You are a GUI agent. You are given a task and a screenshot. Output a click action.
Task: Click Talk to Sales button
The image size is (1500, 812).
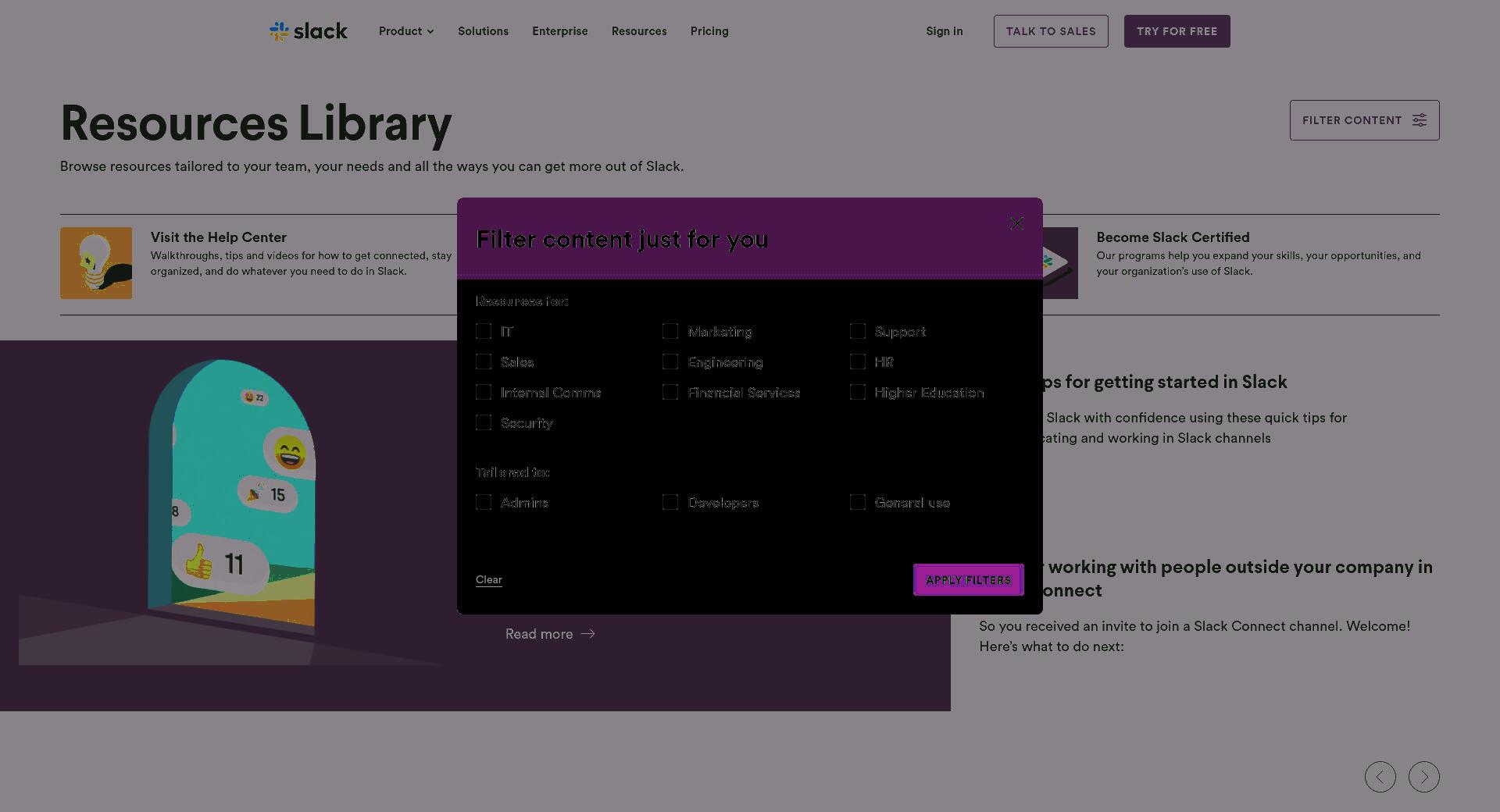[1051, 31]
